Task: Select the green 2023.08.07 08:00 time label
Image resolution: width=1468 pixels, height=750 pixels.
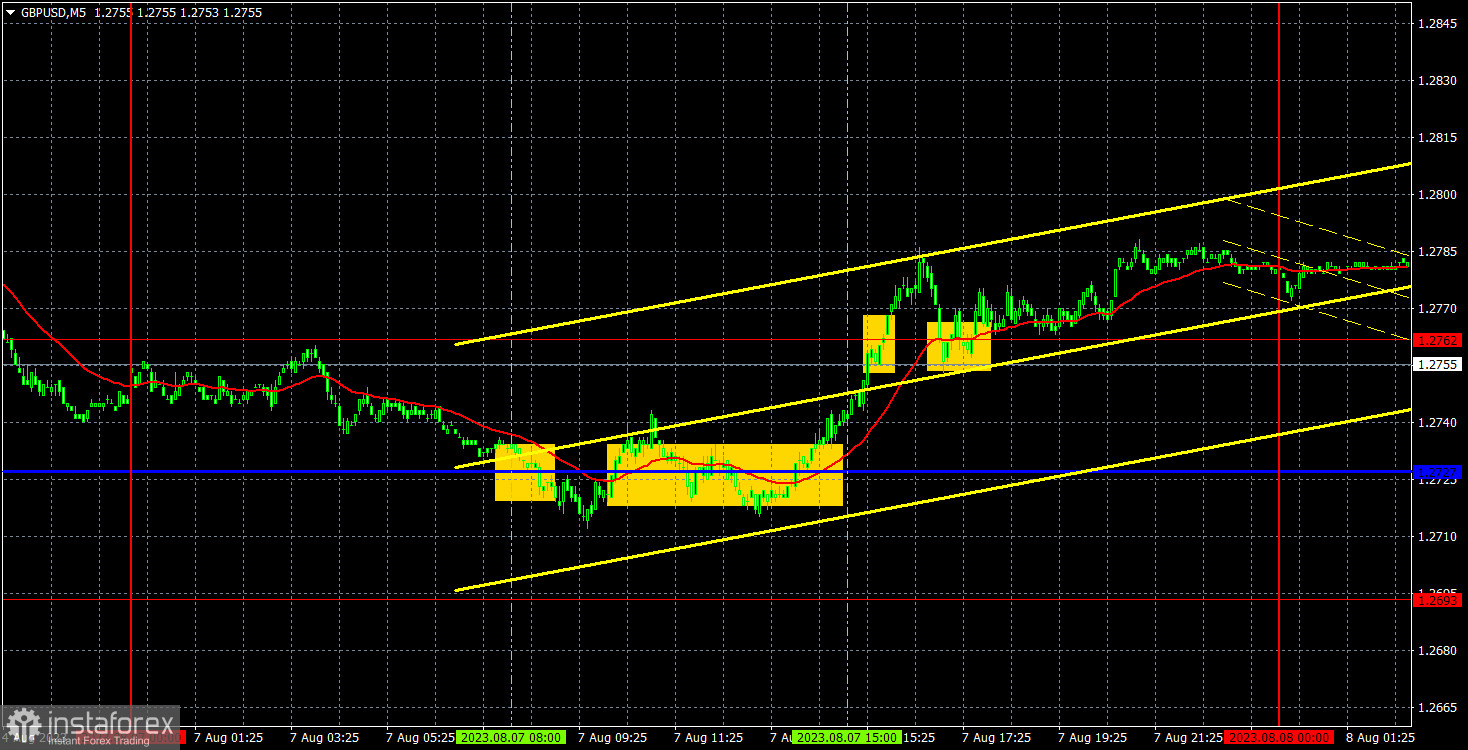Action: tap(511, 737)
